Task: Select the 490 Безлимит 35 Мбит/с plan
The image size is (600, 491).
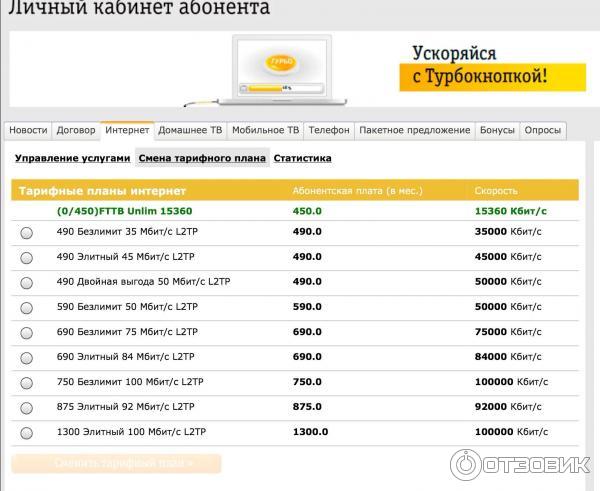Action: click(x=27, y=233)
